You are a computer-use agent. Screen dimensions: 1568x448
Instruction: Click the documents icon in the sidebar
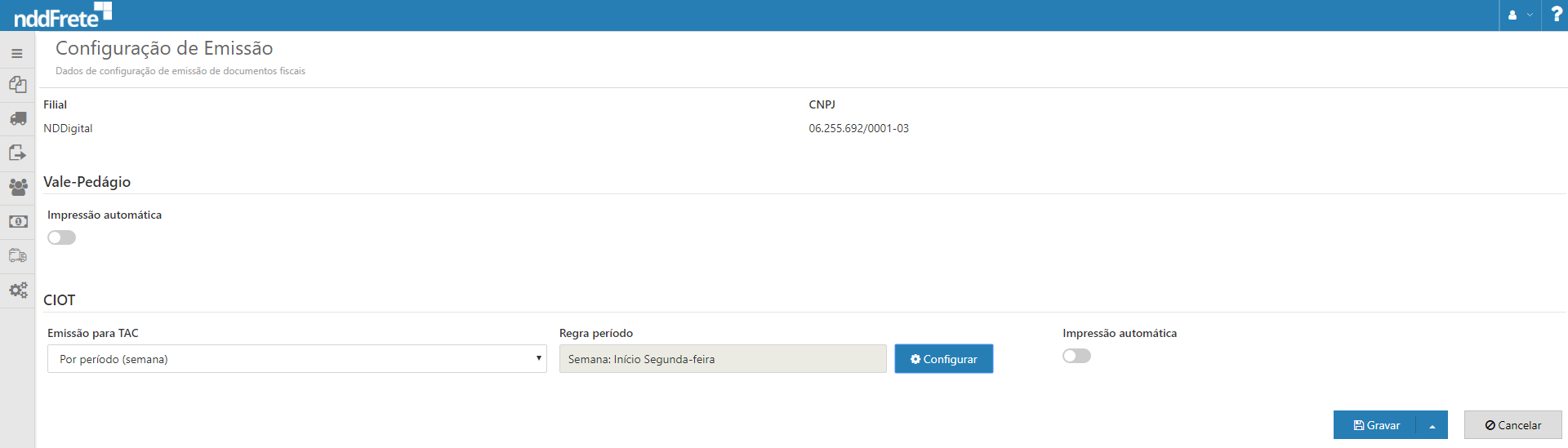click(17, 85)
